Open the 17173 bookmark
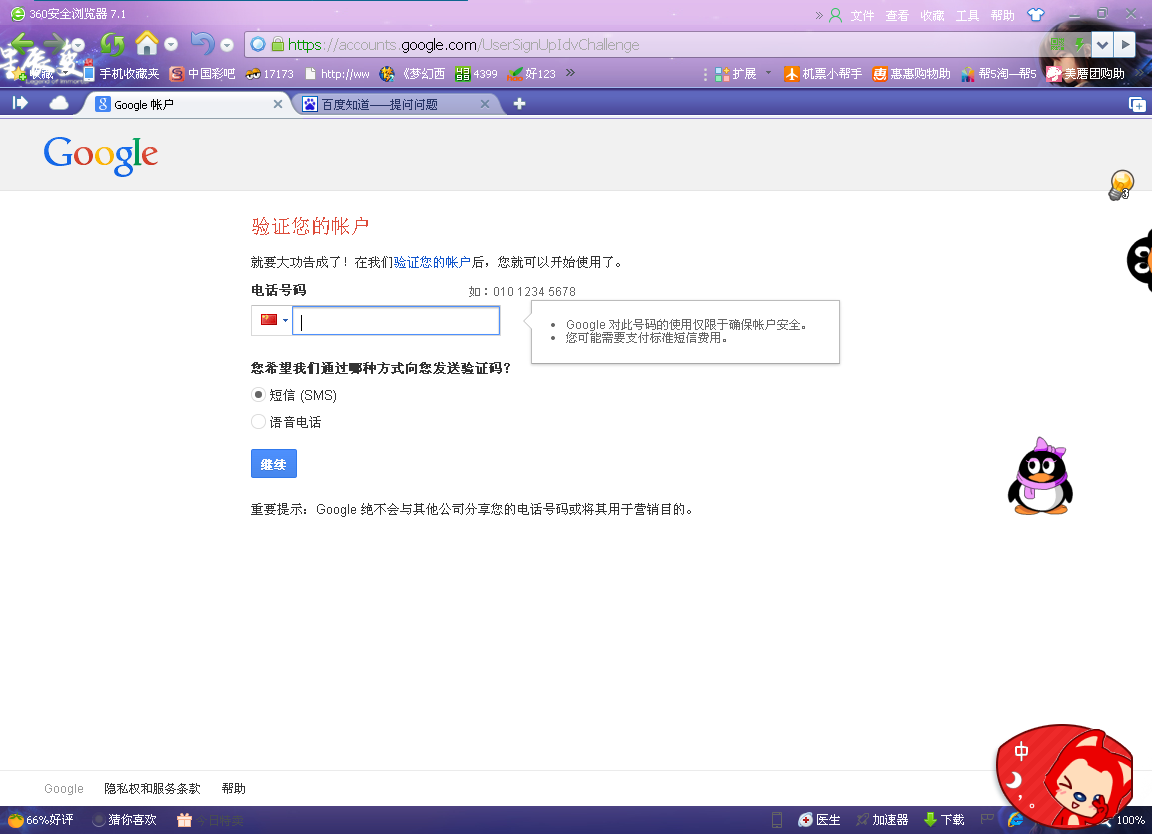1152x834 pixels. coord(270,73)
